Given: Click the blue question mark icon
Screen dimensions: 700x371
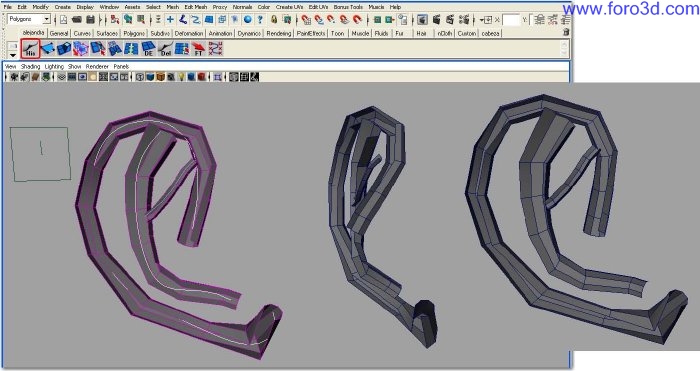Looking at the screenshot, I should coord(260,19).
